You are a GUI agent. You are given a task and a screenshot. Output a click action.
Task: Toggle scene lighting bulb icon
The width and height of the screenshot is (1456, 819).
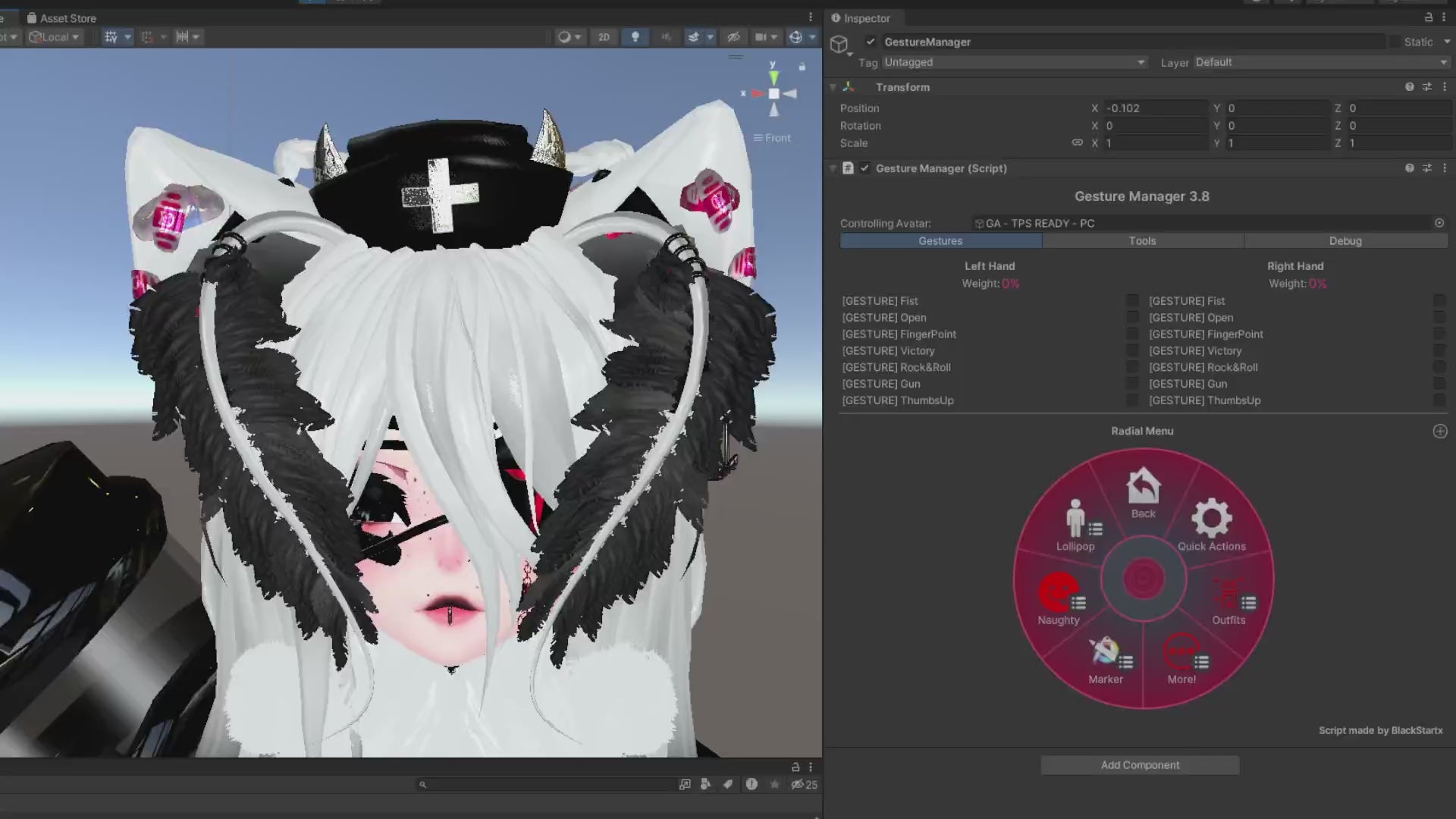click(x=635, y=37)
